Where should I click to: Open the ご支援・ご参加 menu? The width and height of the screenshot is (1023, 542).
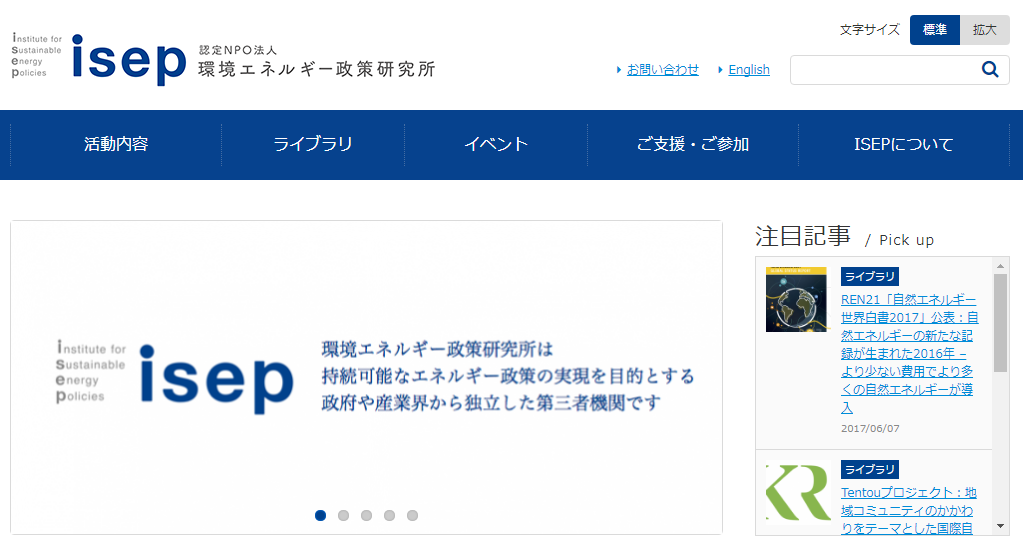tap(693, 144)
